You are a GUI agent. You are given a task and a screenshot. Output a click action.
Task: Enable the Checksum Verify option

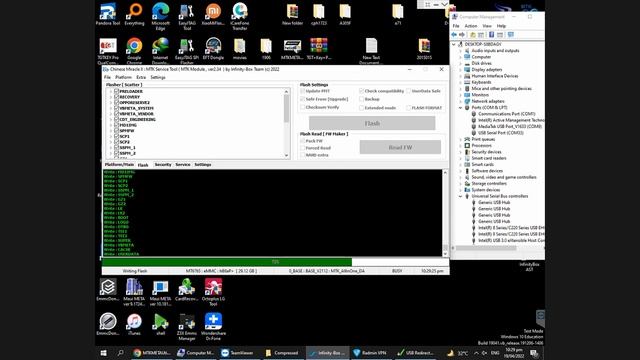(302, 107)
